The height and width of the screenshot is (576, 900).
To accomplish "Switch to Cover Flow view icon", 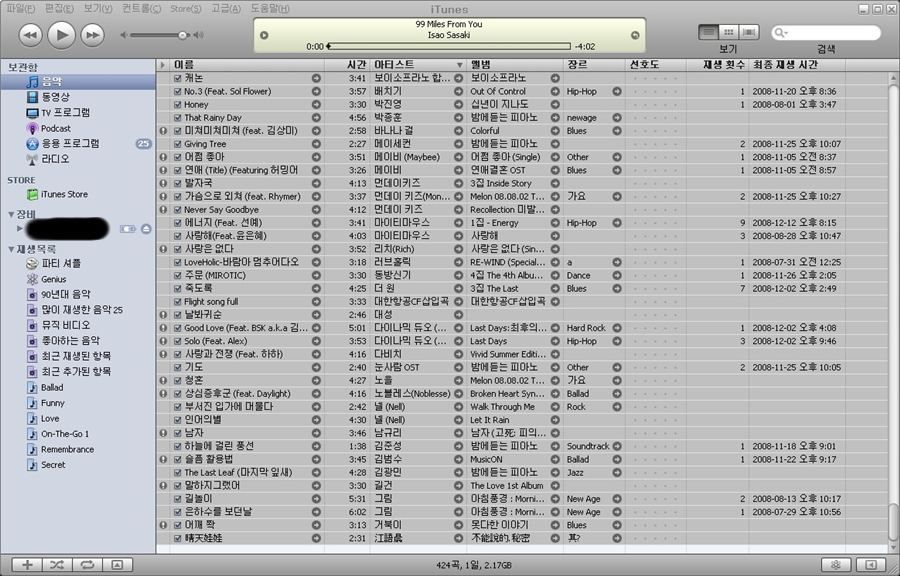I will click(749, 32).
